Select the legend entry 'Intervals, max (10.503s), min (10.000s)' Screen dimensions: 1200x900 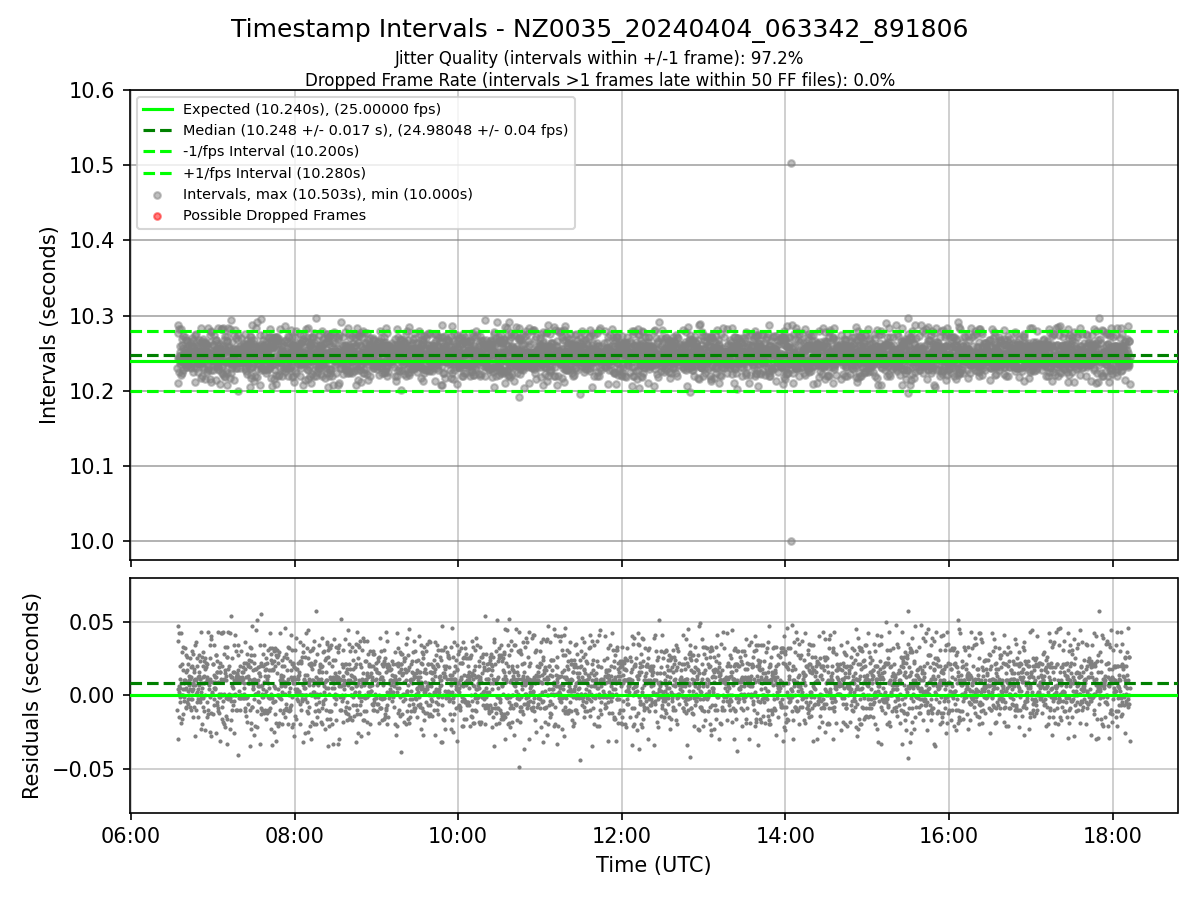pyautogui.click(x=327, y=194)
